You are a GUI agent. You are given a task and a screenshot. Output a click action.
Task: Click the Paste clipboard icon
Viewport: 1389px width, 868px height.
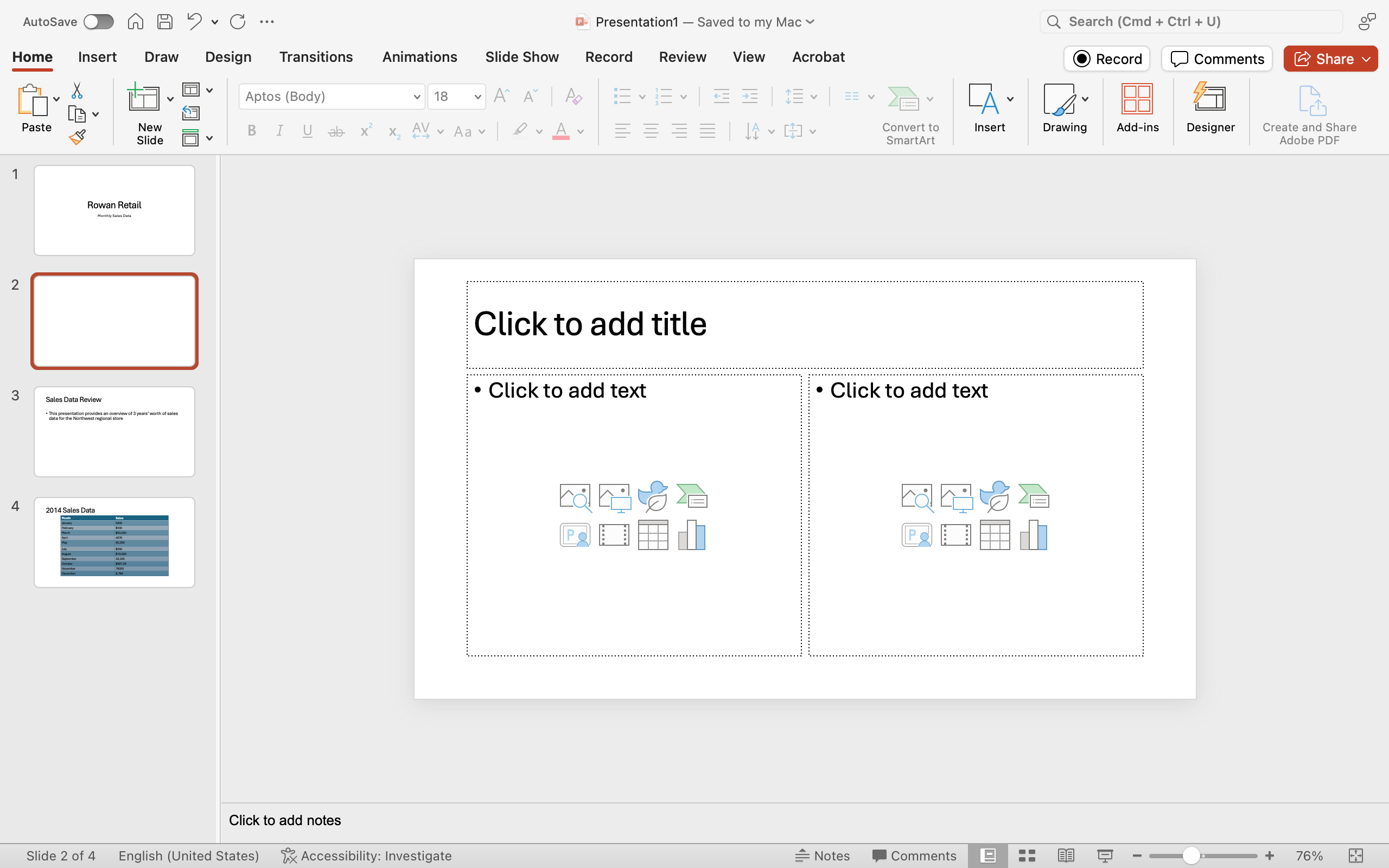coord(31,100)
